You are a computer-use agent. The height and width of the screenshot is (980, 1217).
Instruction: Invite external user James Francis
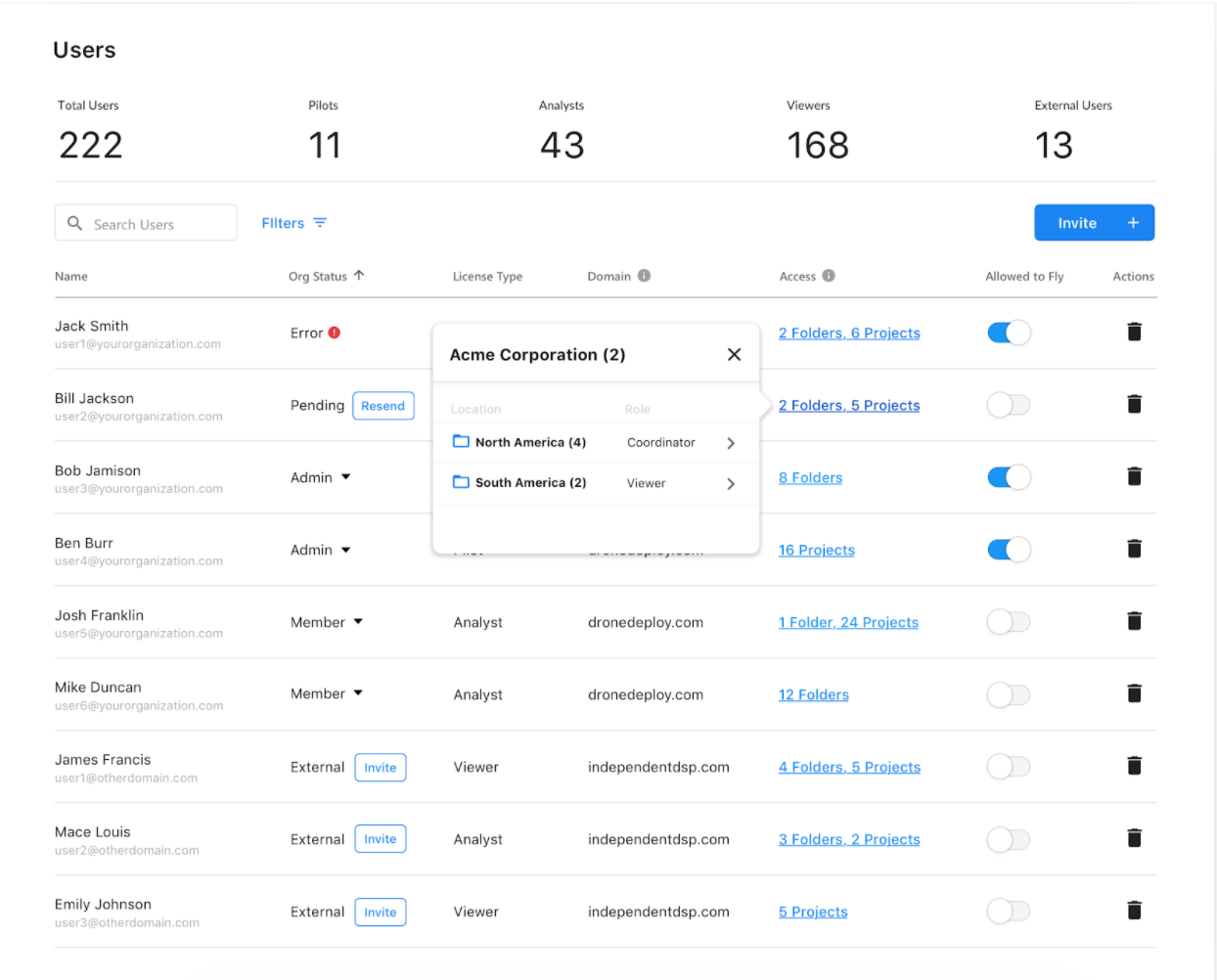pyautogui.click(x=381, y=768)
